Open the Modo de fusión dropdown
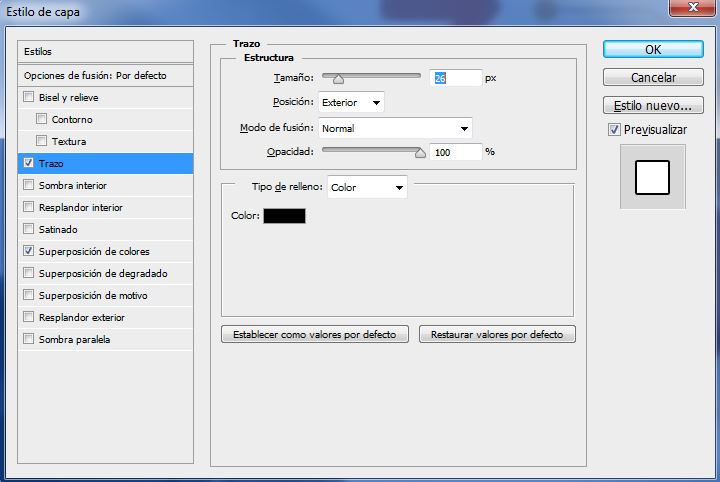This screenshot has height=482, width=720. pos(395,129)
